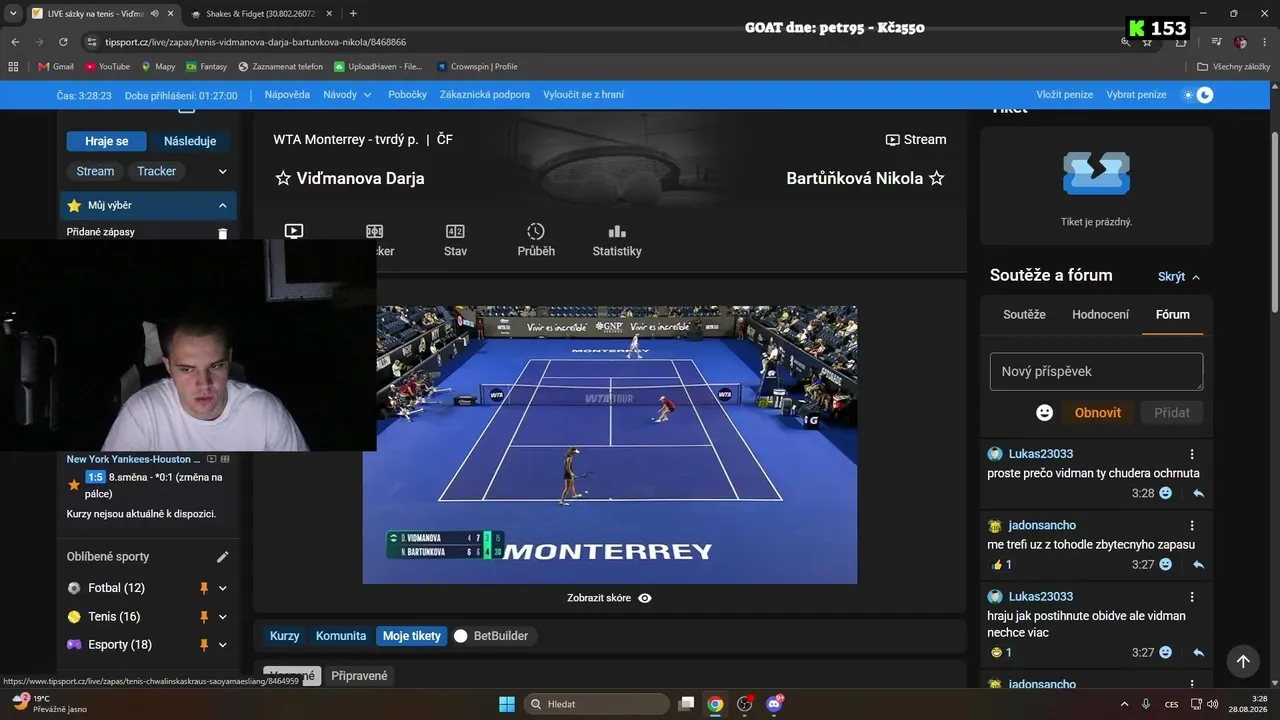Open options menu on 'hraju jak postihnute' post
This screenshot has height=720, width=1280.
[x=1192, y=597]
